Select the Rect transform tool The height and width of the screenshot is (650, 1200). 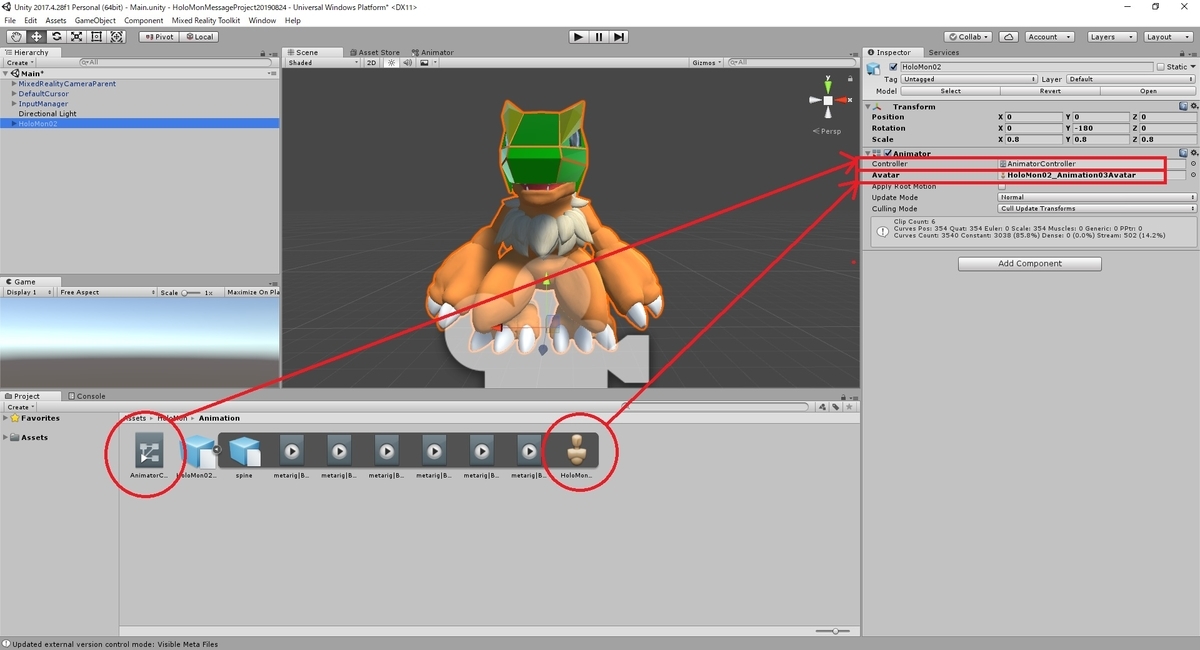click(x=96, y=37)
